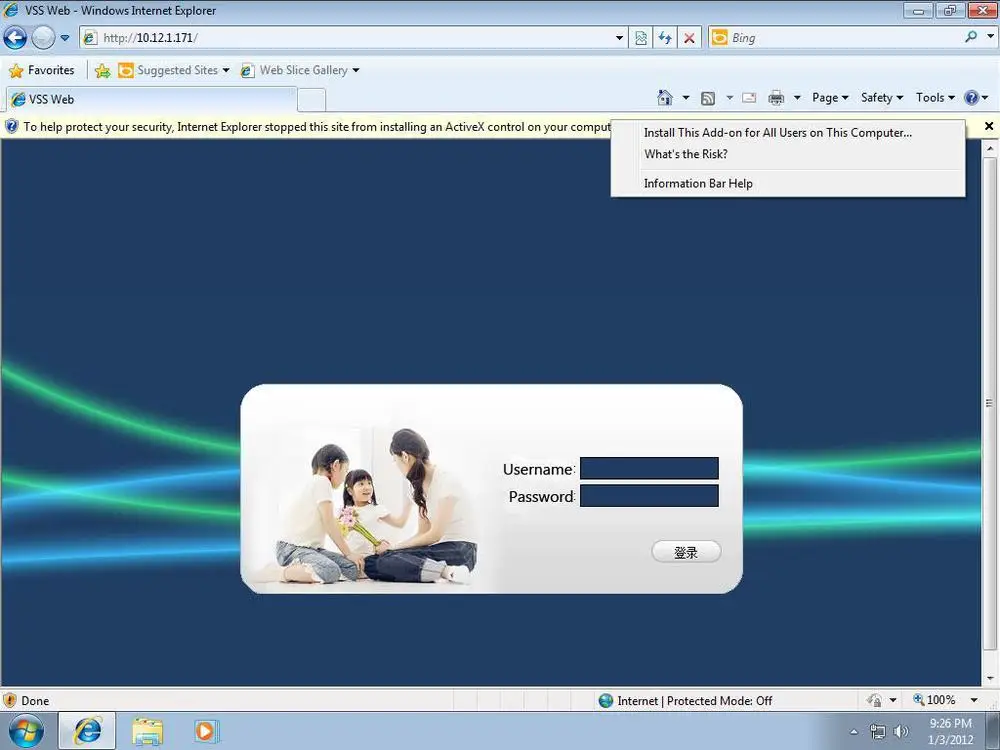Click the RSS feeds icon
Screen dimensions: 1000x750
tap(708, 98)
